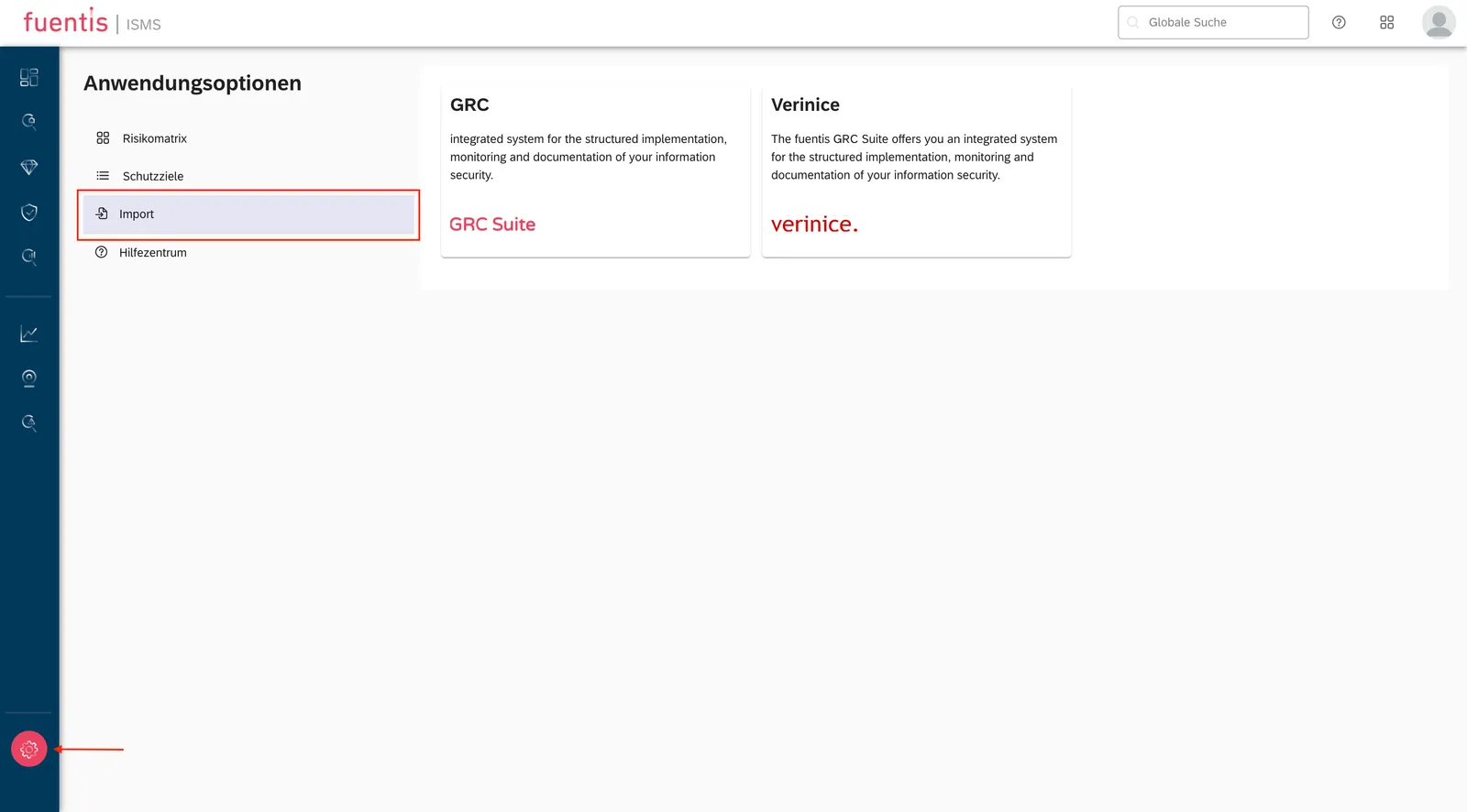The height and width of the screenshot is (812, 1467).
Task: Select the magnifier with triangle sidebar icon
Action: pyautogui.click(x=29, y=422)
